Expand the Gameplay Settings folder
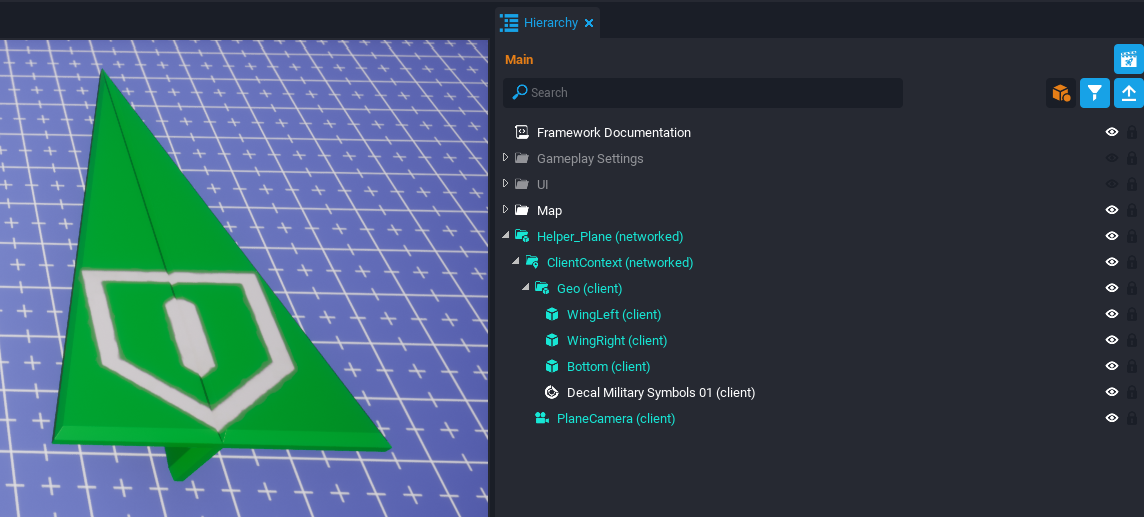 point(506,158)
